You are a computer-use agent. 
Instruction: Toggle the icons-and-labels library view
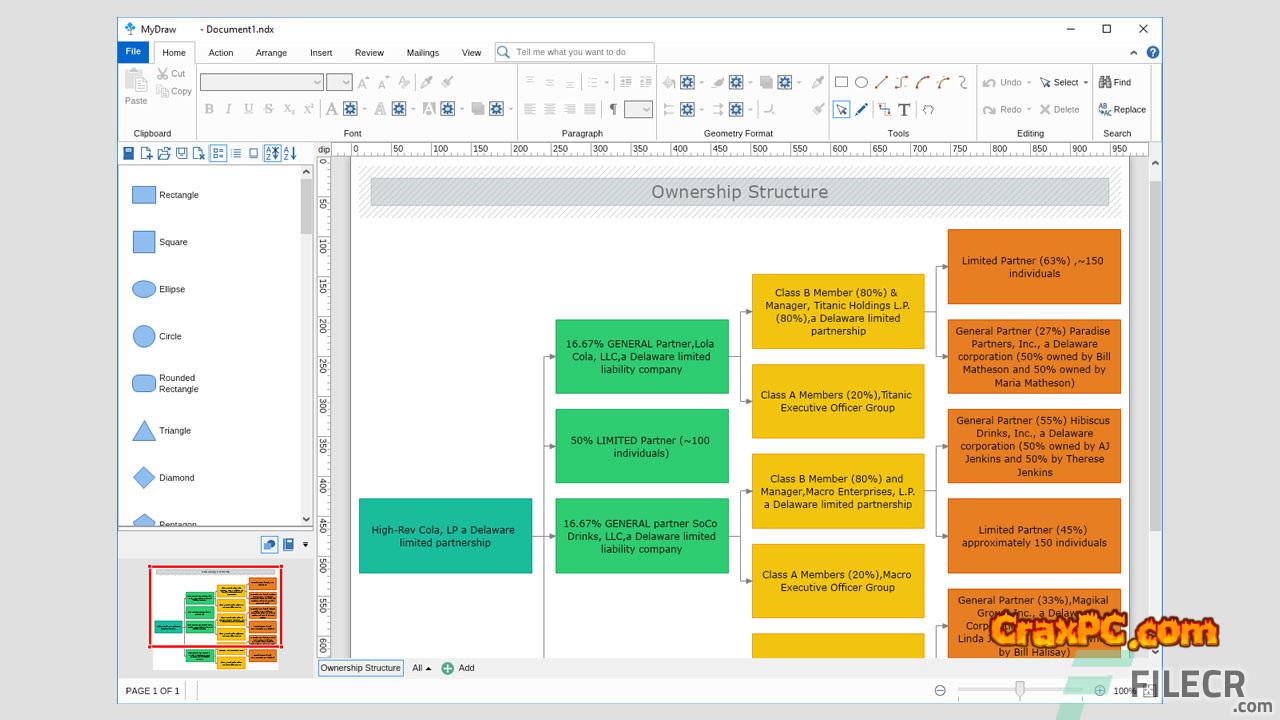point(218,153)
